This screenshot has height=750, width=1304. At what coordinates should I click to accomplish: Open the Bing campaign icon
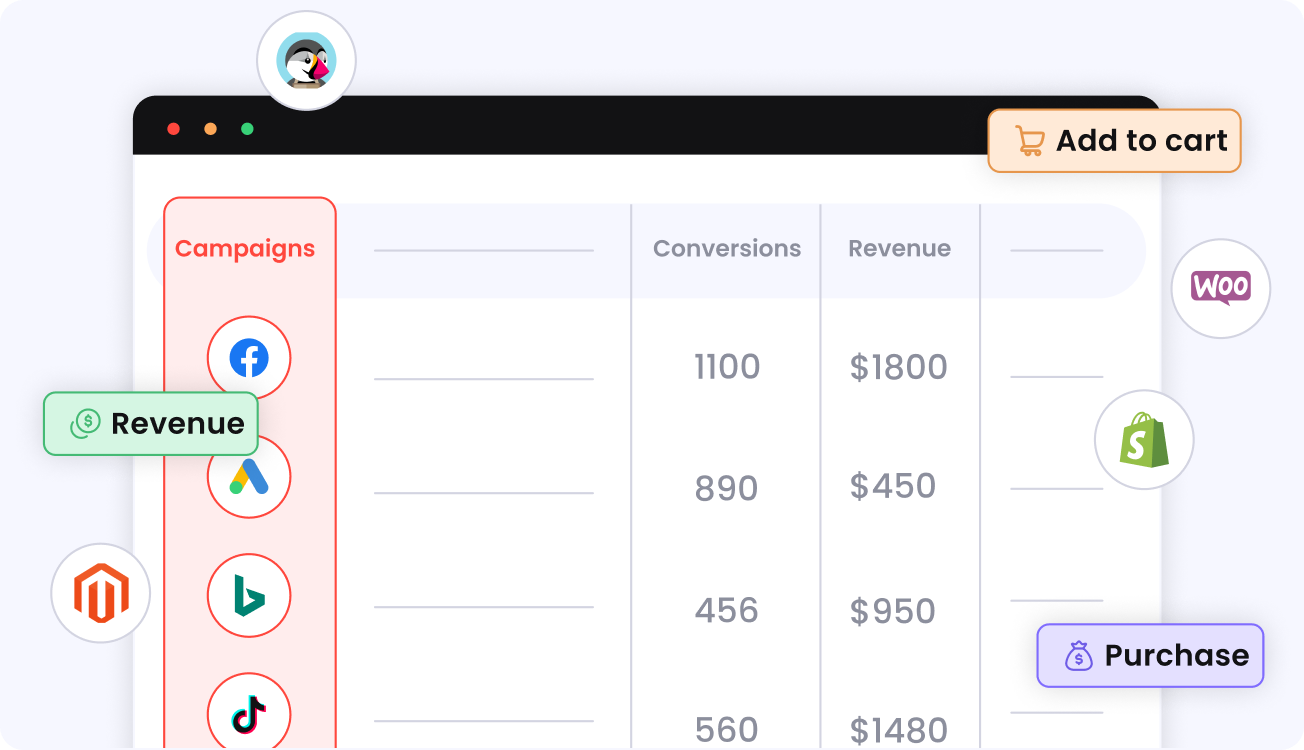click(249, 596)
